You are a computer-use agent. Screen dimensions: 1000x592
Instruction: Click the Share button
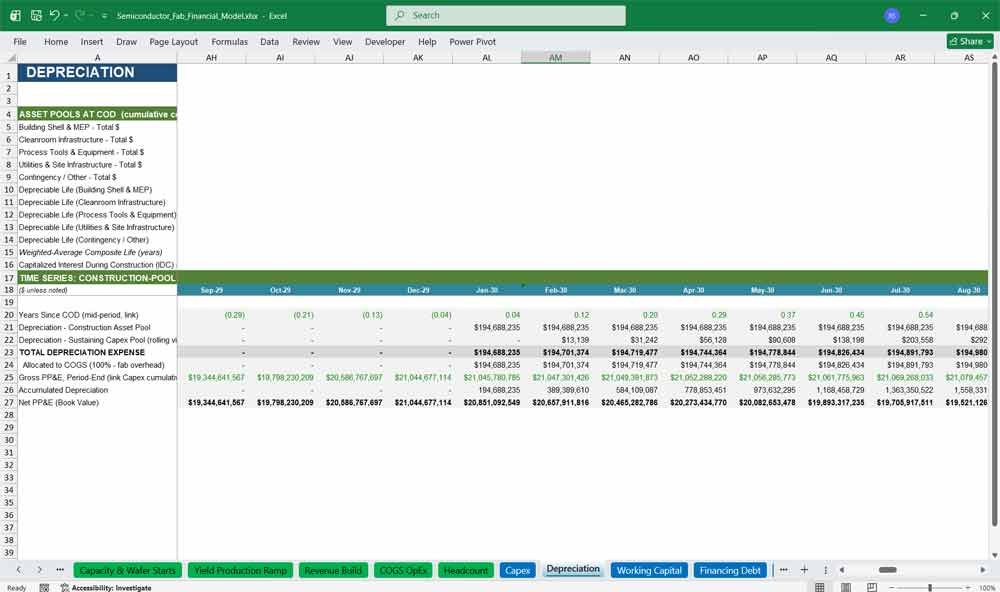point(970,41)
